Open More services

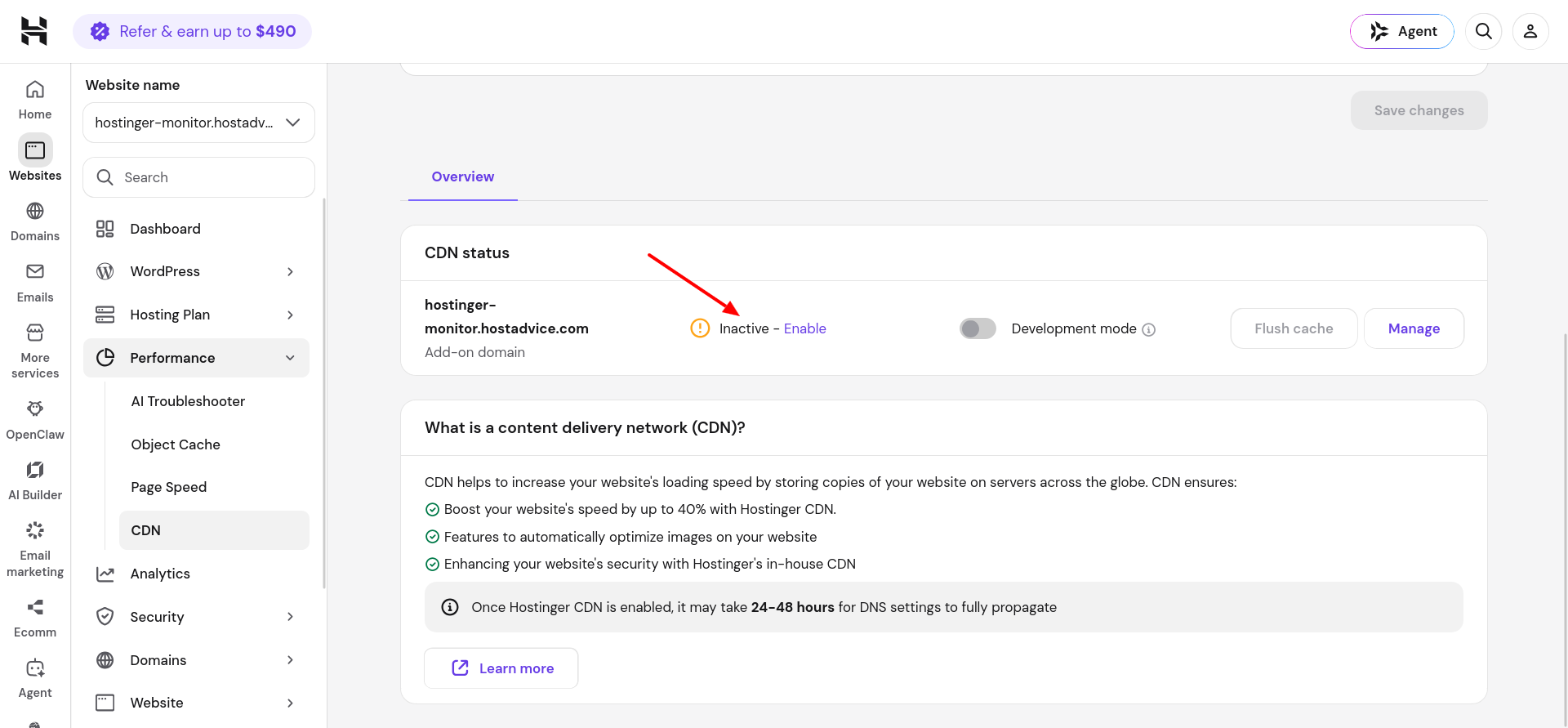pos(35,351)
